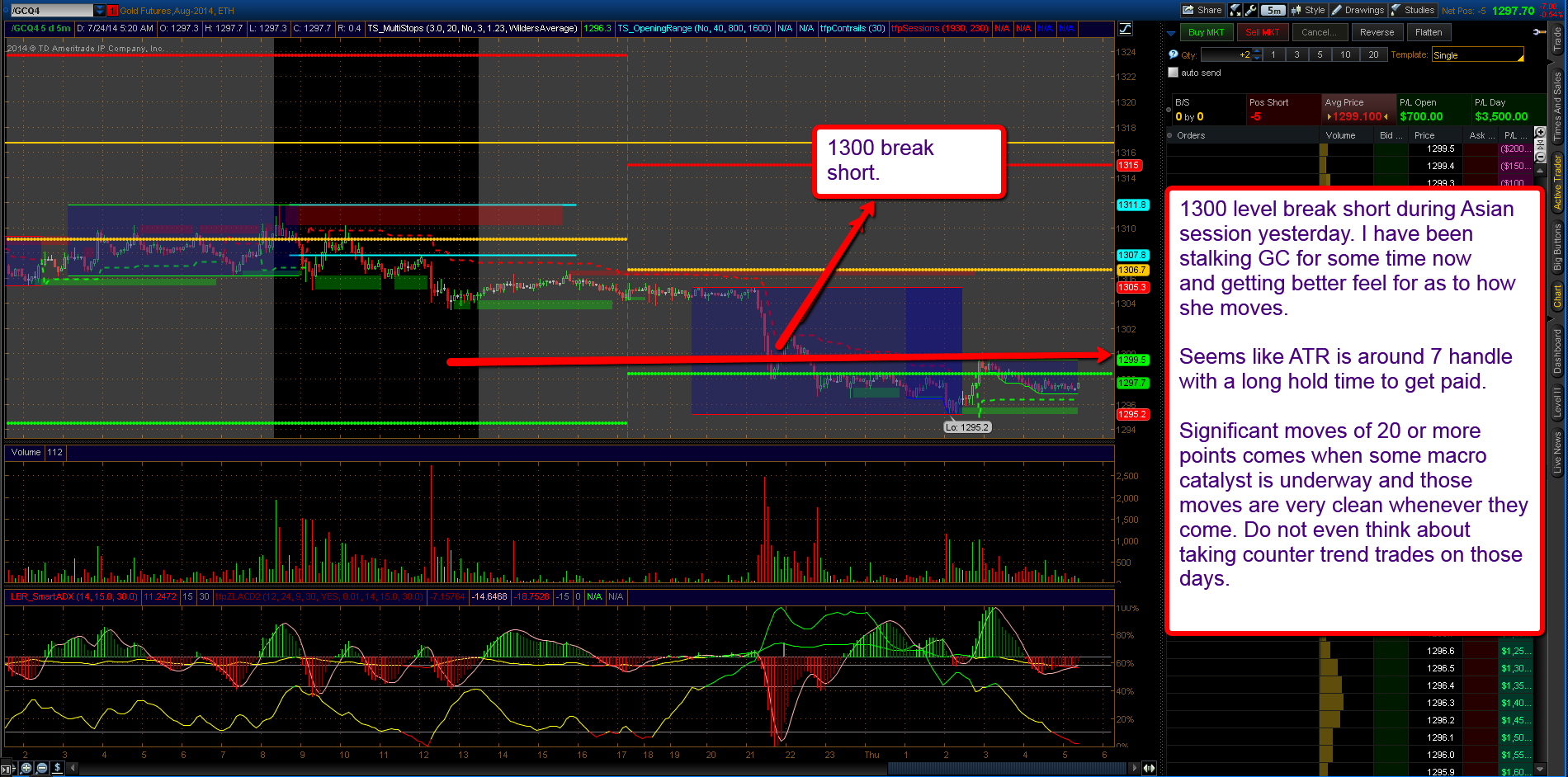Open the studies quick-edit flask icon
Viewport: 1568px width, 777px height.
[1235, 10]
